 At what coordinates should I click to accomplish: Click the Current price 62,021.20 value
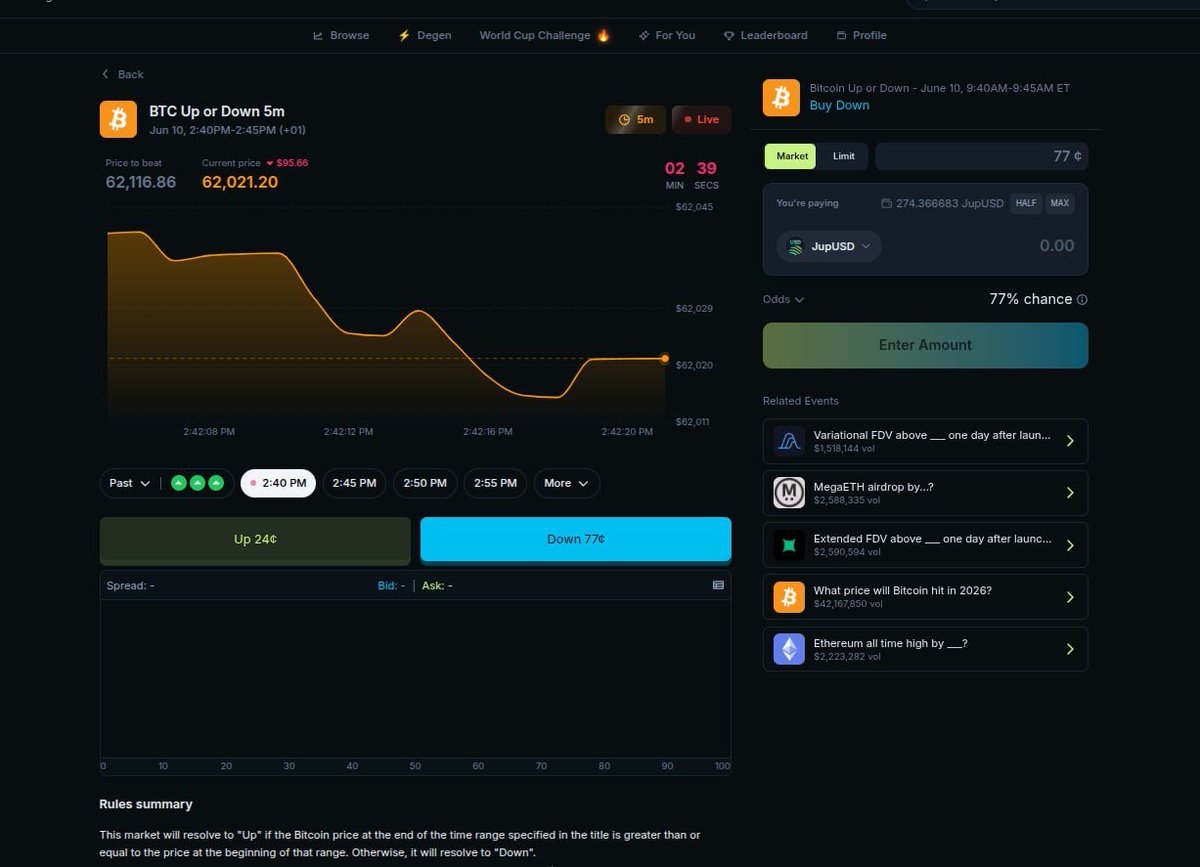tap(240, 182)
